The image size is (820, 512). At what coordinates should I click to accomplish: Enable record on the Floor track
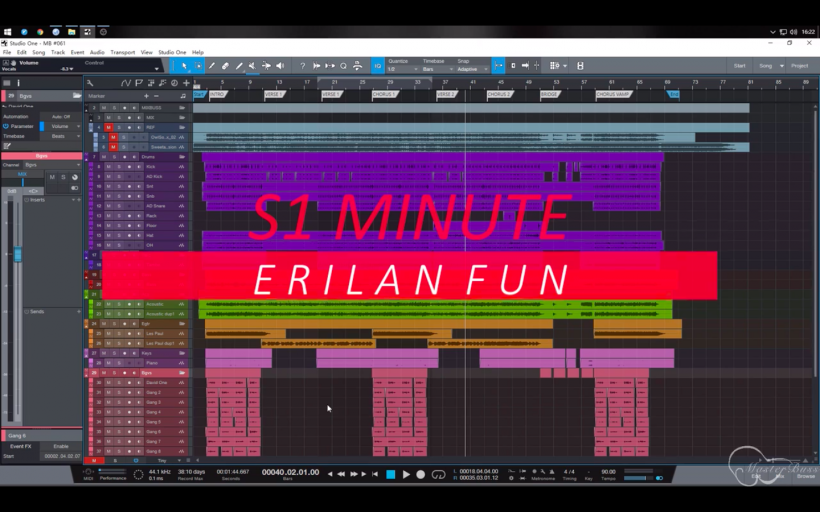129,225
